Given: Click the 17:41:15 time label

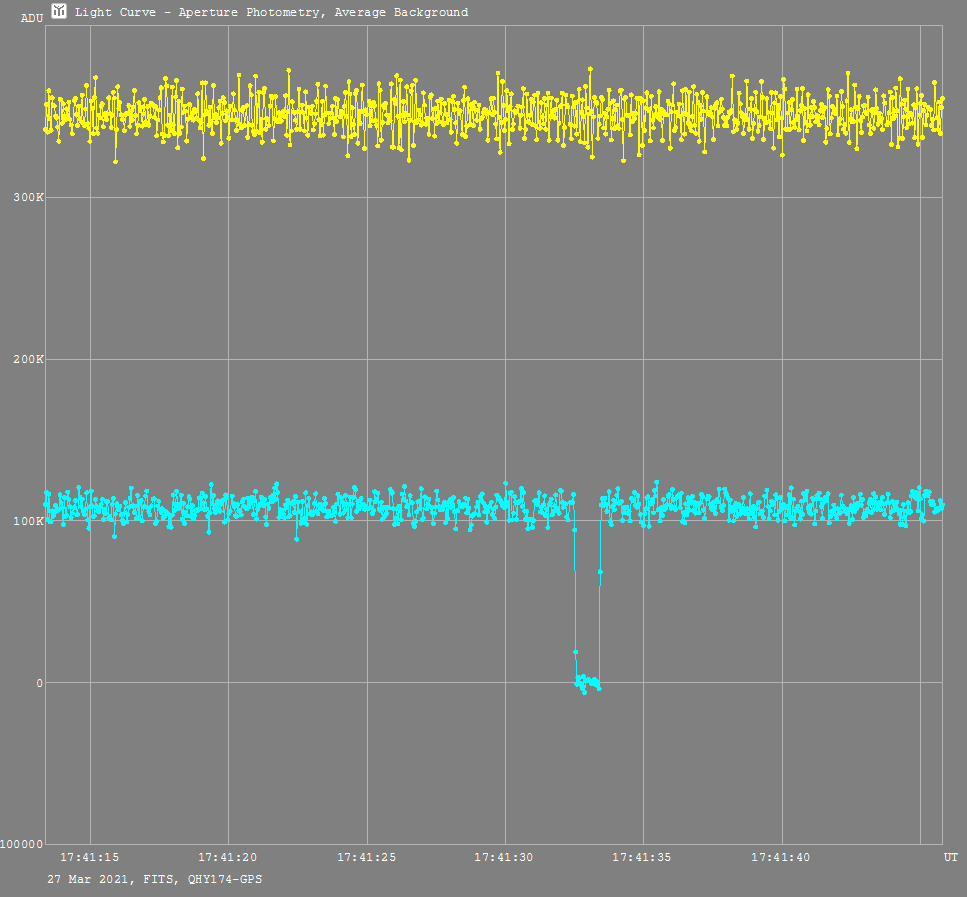Looking at the screenshot, I should [x=89, y=857].
